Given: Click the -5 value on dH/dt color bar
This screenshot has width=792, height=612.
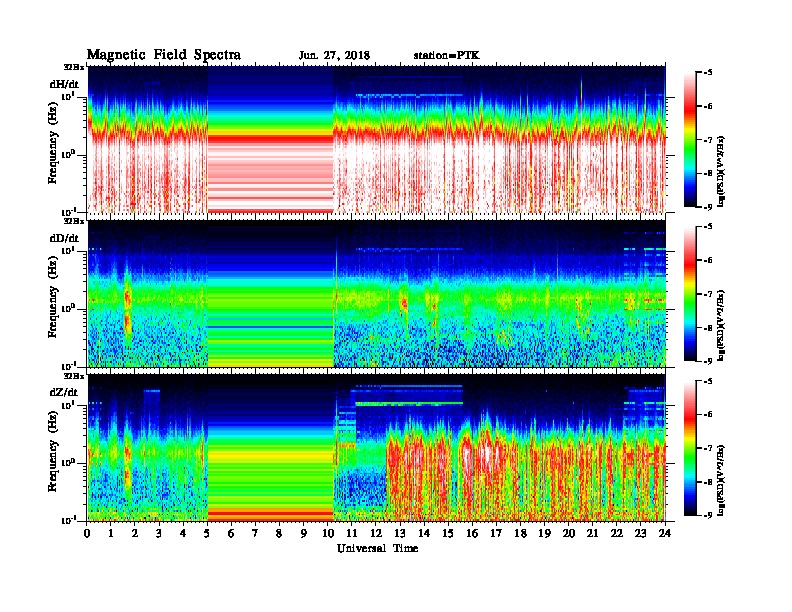Looking at the screenshot, I should 708,73.
